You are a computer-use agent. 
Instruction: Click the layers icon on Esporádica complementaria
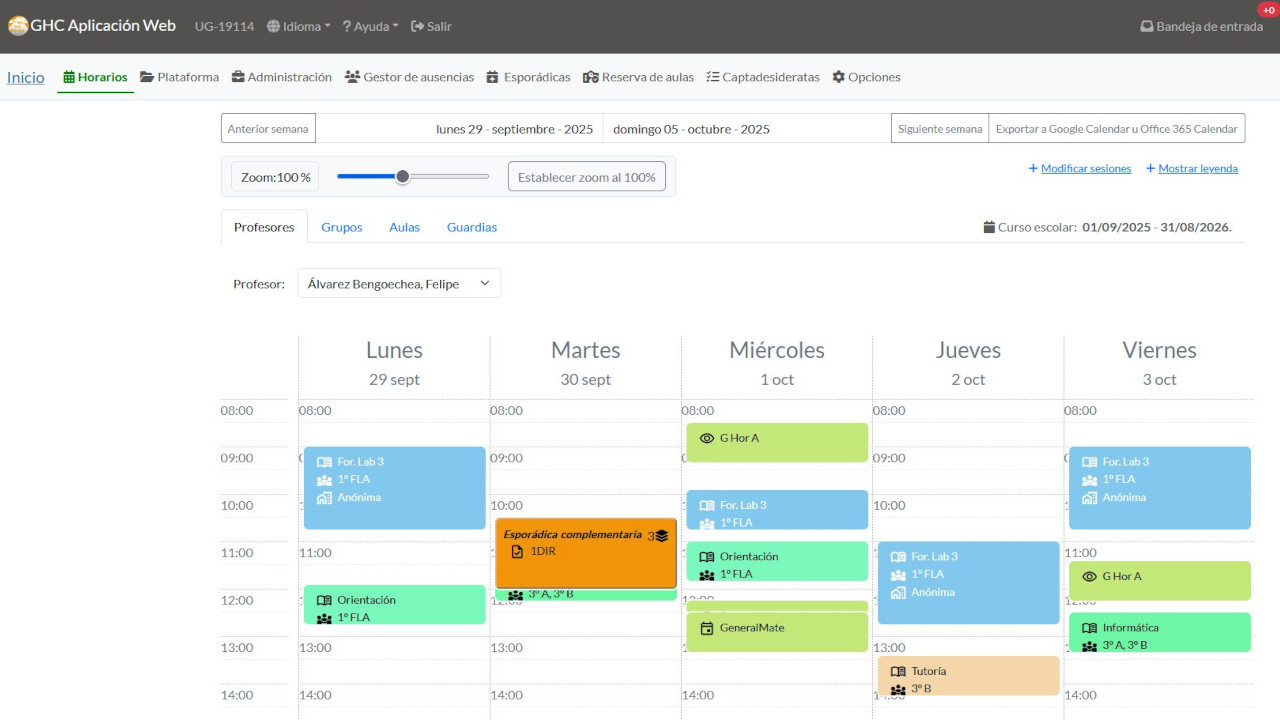pyautogui.click(x=661, y=536)
